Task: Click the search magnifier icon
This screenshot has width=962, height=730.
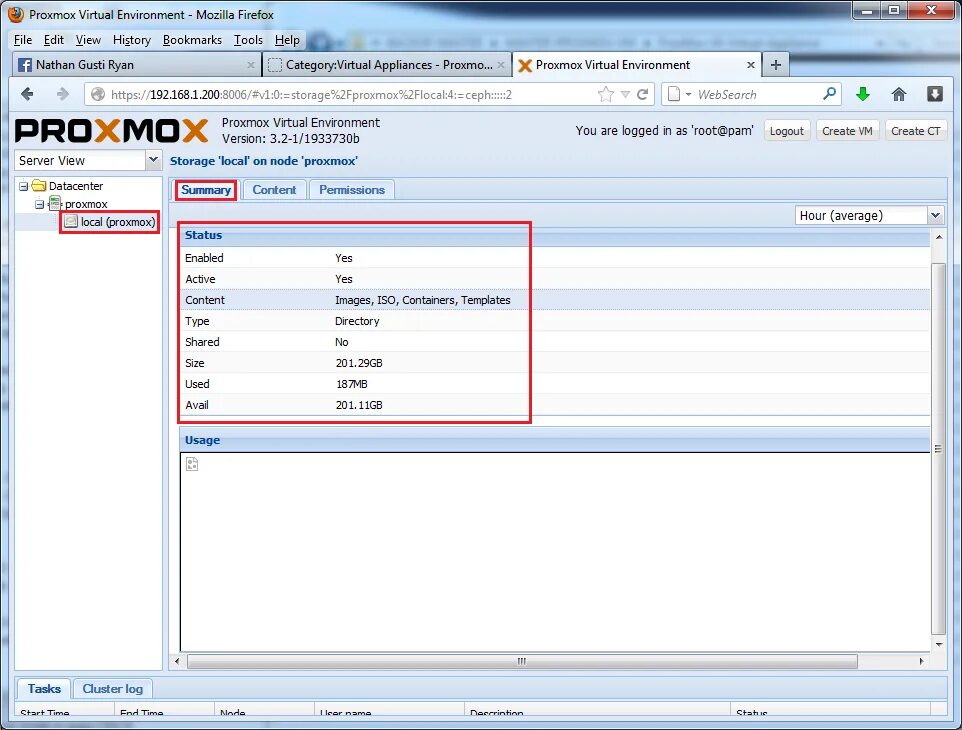Action: point(829,94)
